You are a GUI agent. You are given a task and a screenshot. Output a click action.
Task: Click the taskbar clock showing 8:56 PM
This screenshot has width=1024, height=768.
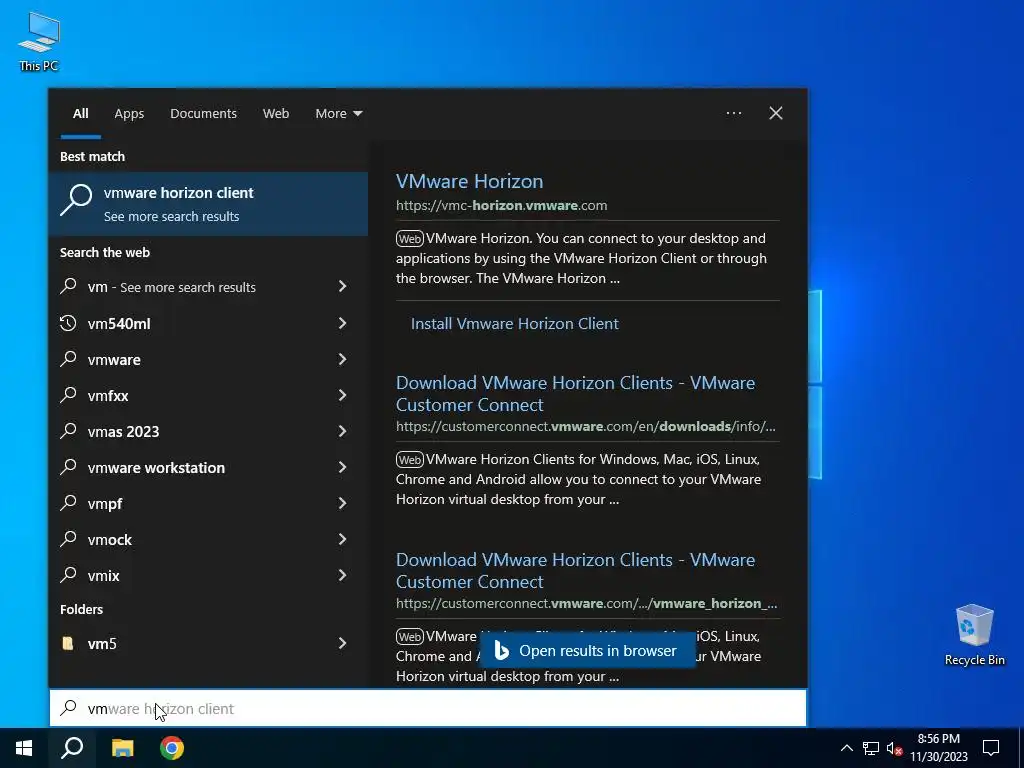(x=938, y=748)
